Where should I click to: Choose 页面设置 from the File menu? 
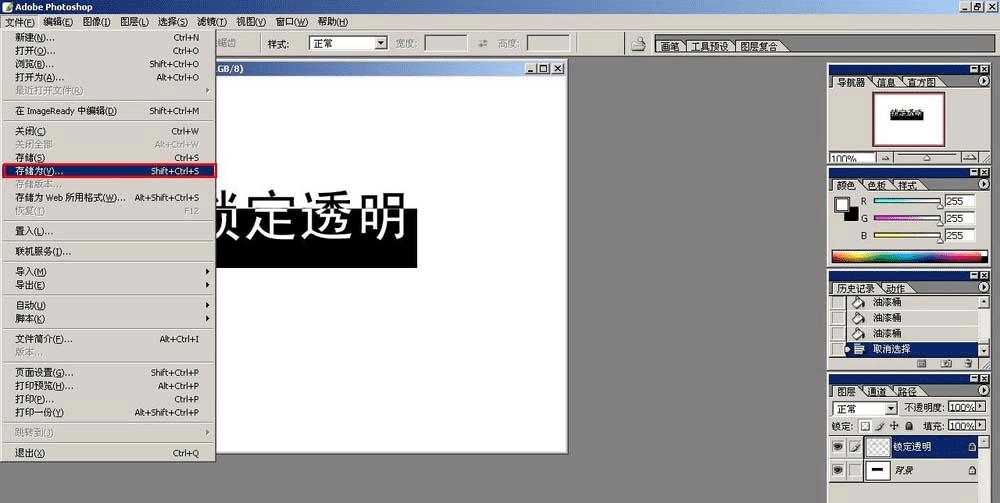point(108,372)
